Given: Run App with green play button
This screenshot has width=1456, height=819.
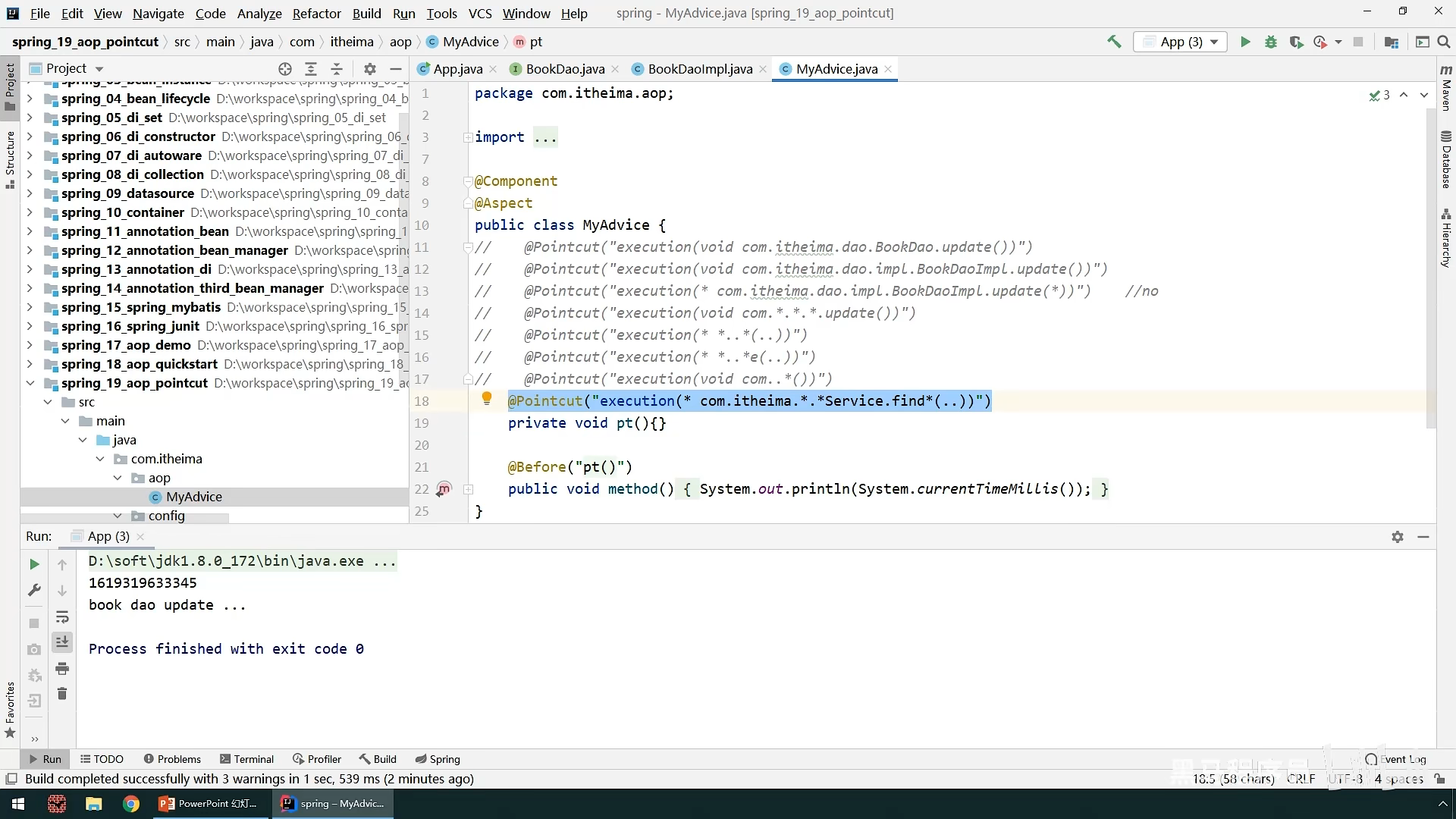Looking at the screenshot, I should (x=1244, y=42).
